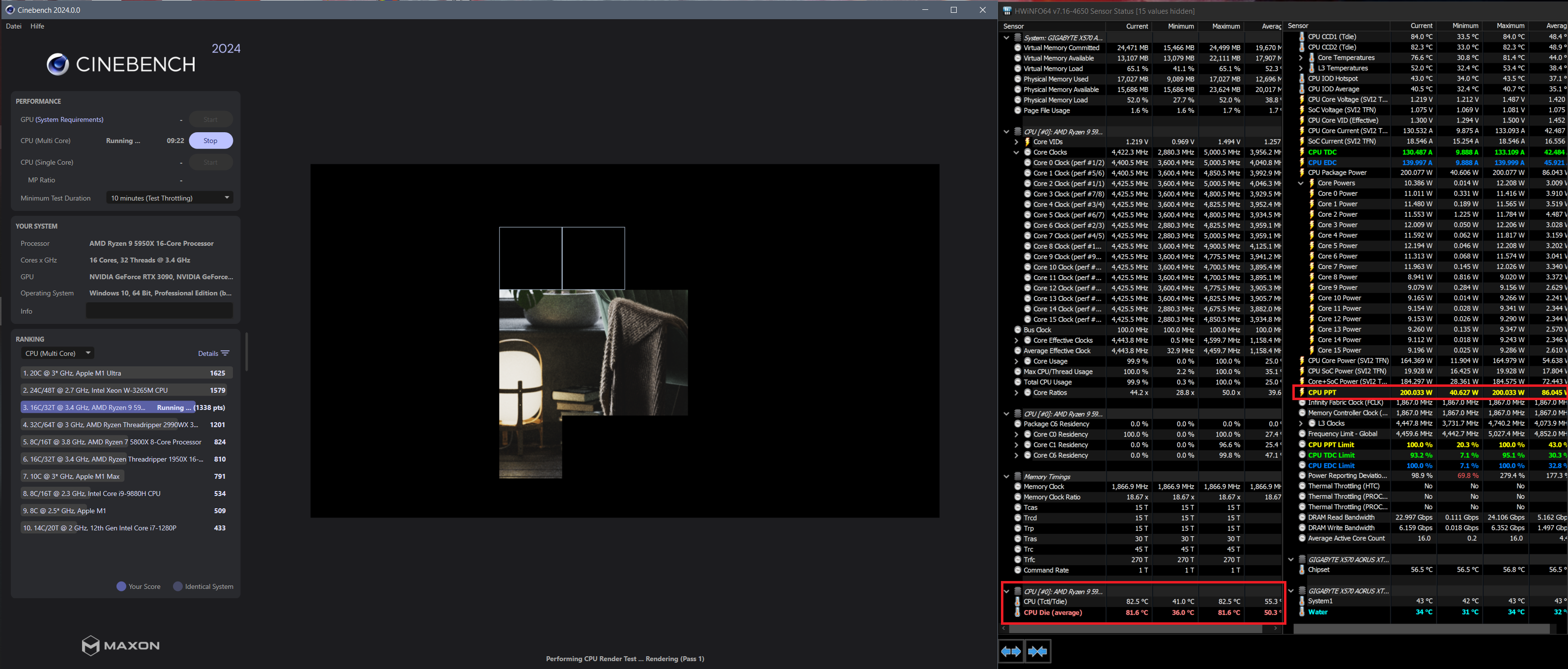The image size is (1568, 669).
Task: Expand the Core VIDs tree node
Action: coord(1016,142)
